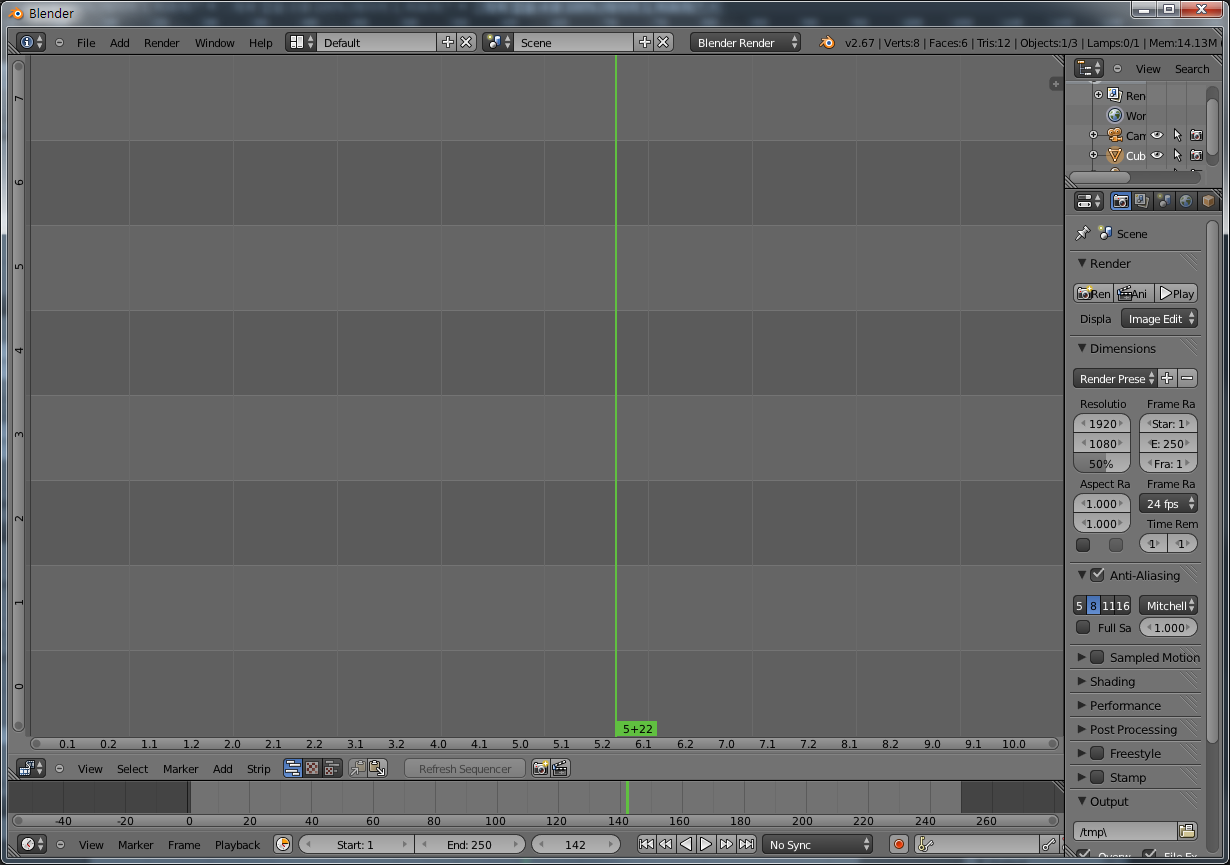
Task: Switch to the World properties tab
Action: tap(1186, 201)
